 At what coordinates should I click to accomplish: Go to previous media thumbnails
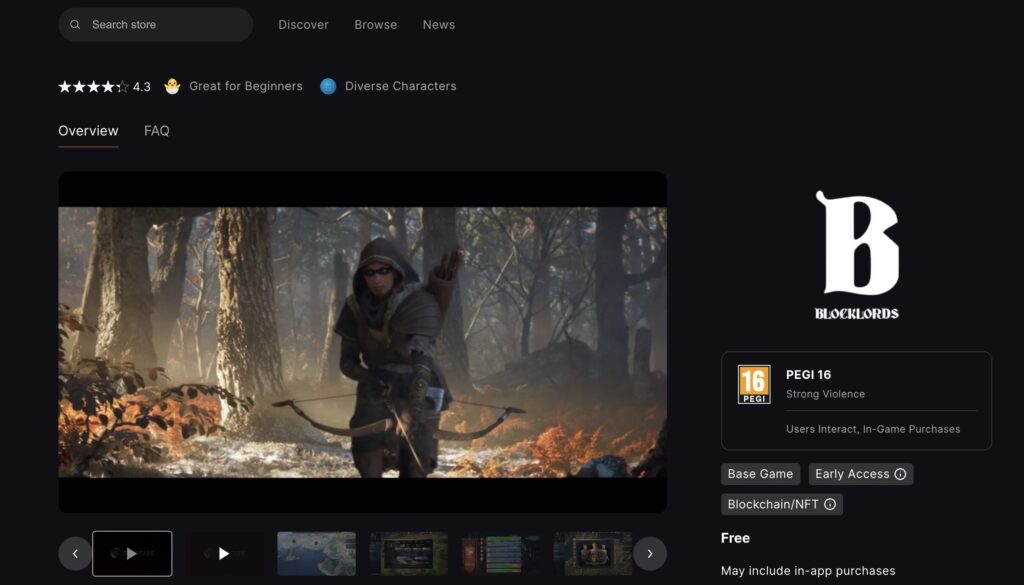point(75,554)
